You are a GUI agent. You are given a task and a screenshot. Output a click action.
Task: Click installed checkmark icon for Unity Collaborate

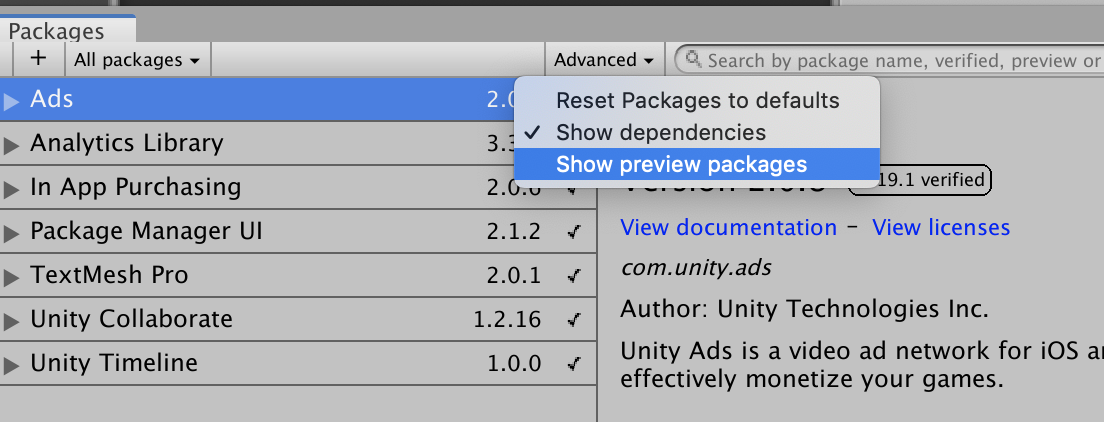(573, 320)
